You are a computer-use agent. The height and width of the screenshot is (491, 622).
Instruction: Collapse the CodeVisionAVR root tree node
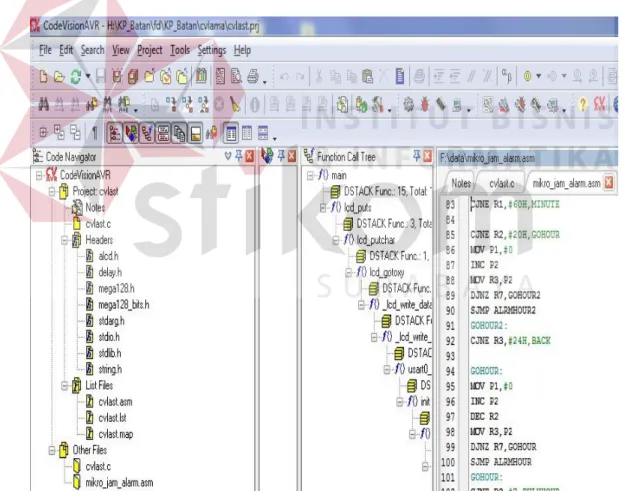coord(39,175)
